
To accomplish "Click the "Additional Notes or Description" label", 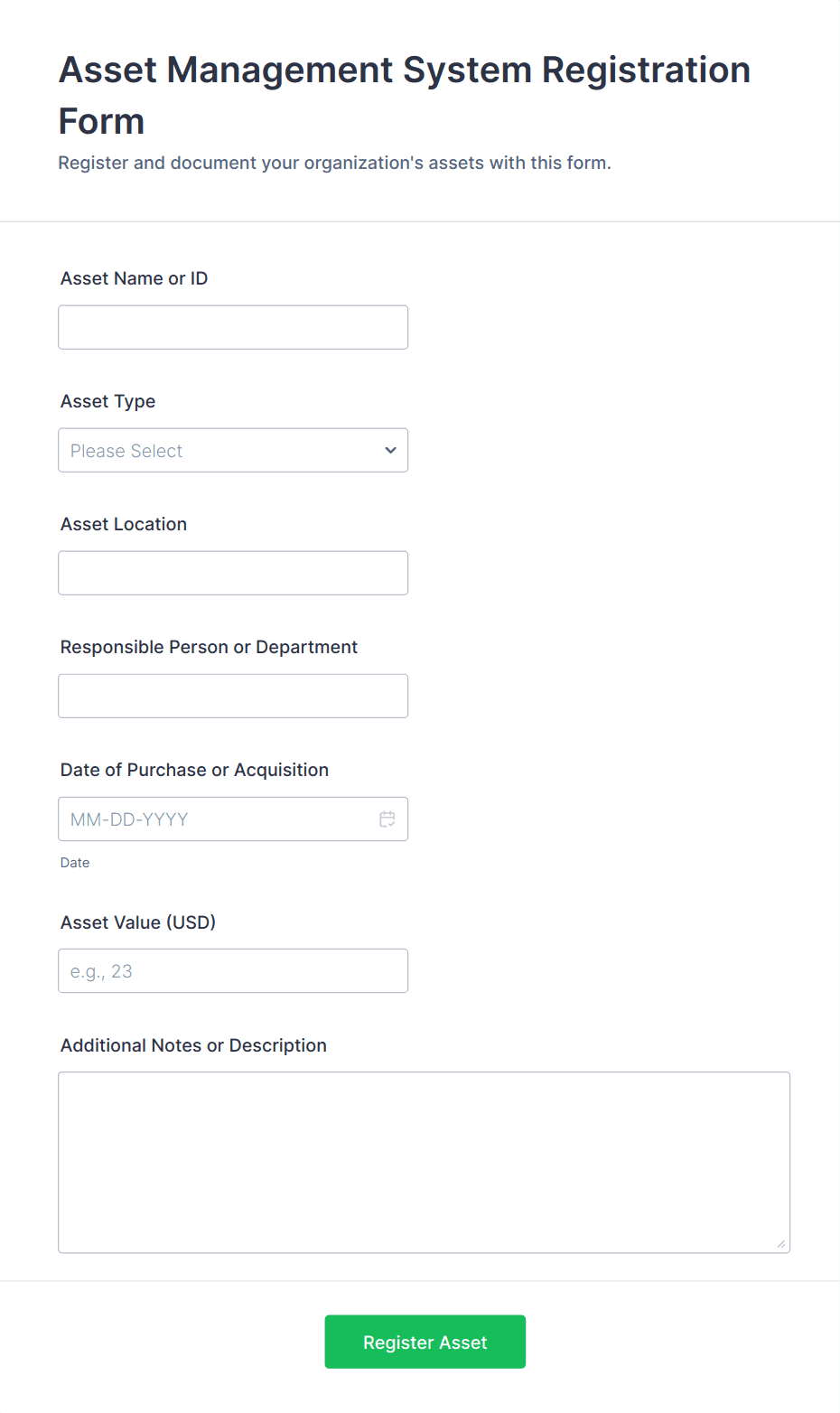I will tap(193, 1045).
